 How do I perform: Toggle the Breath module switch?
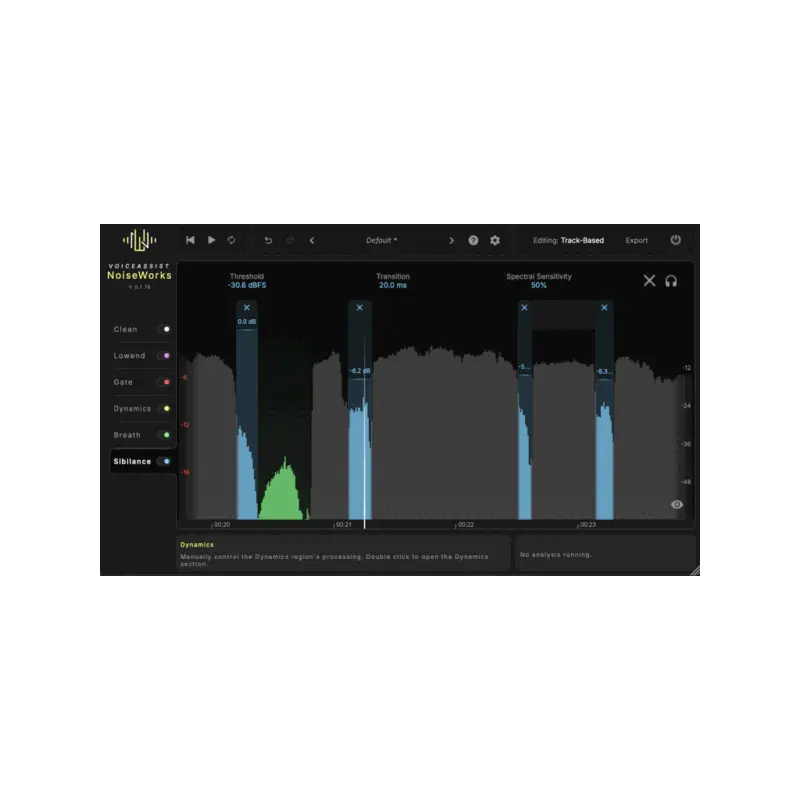[x=164, y=435]
